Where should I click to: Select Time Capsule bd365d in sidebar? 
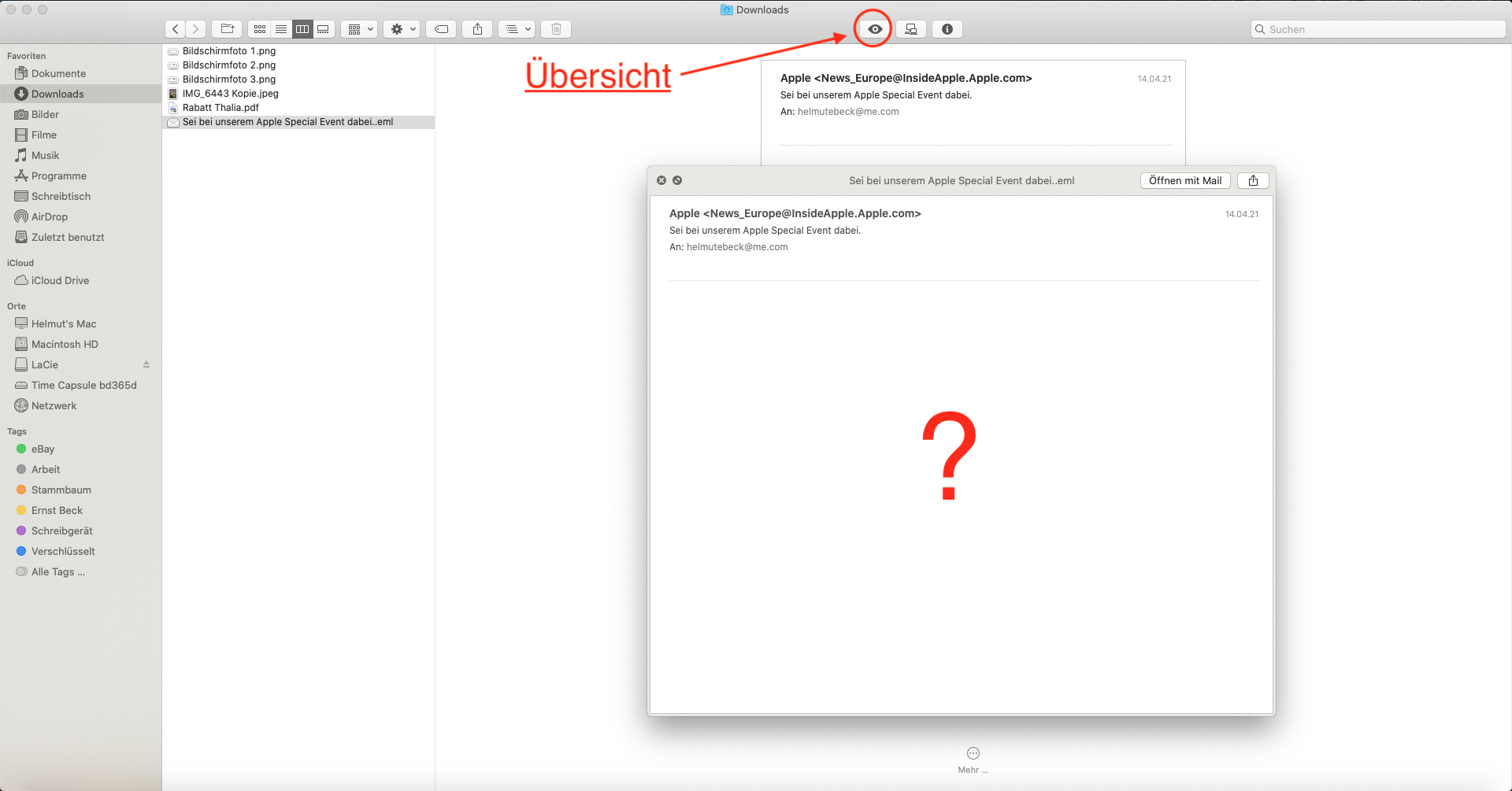(x=80, y=385)
